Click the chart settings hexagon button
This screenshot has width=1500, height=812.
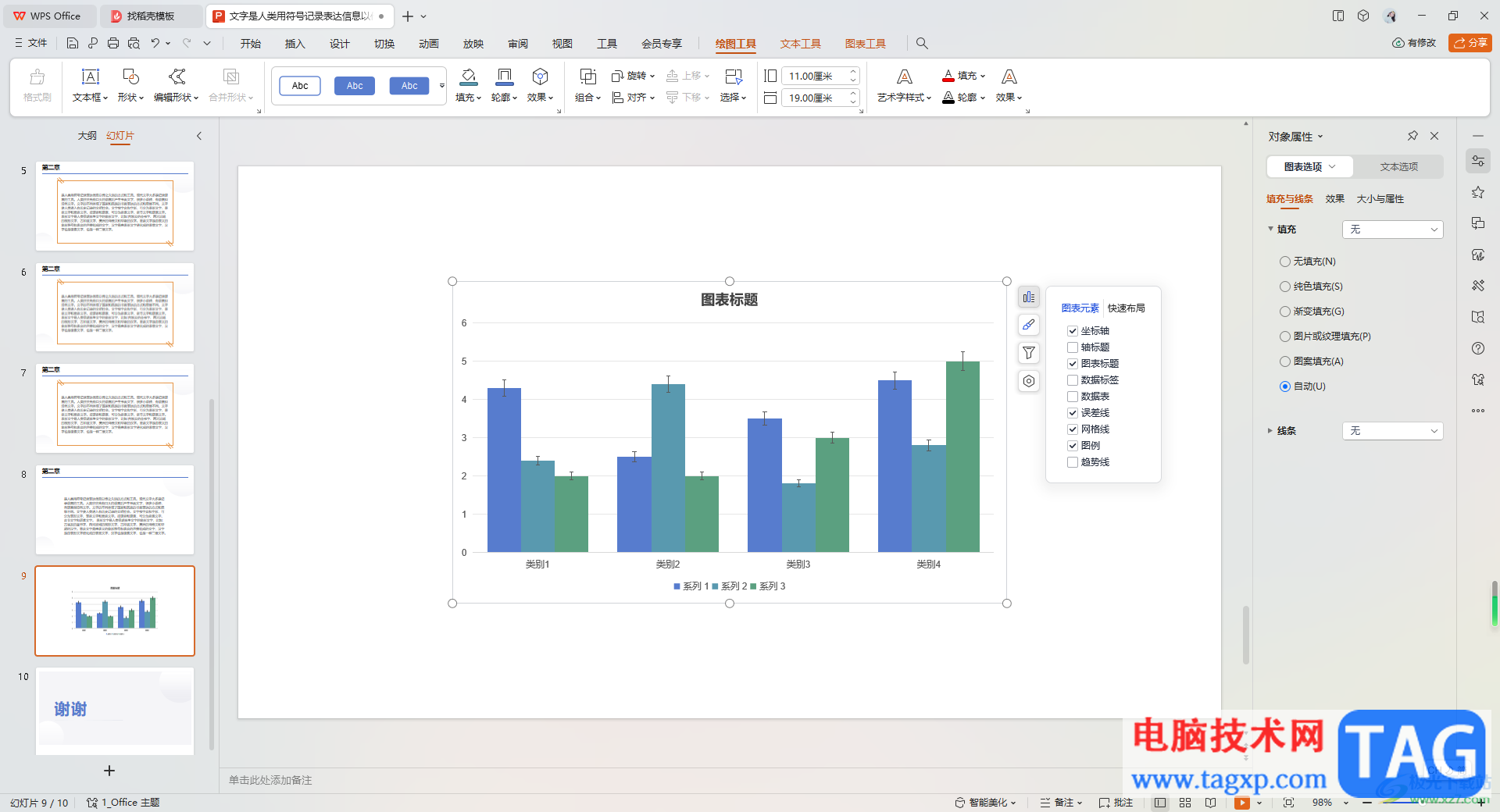click(x=1029, y=381)
